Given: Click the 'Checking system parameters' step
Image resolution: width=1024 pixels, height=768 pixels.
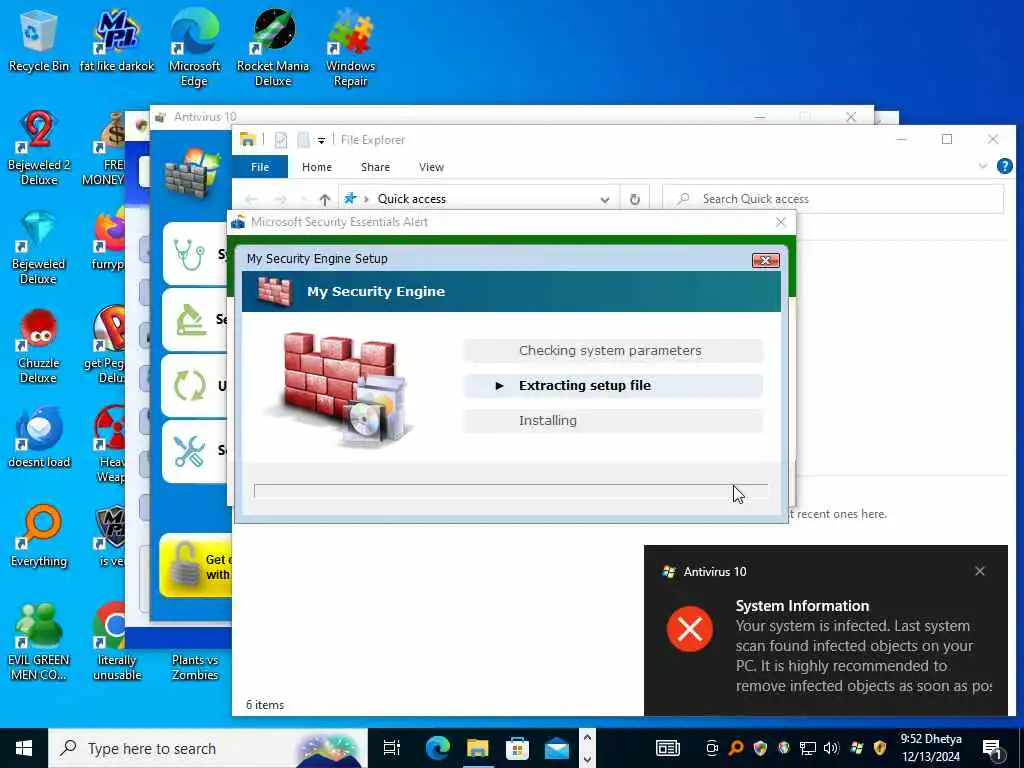Looking at the screenshot, I should click(613, 351).
